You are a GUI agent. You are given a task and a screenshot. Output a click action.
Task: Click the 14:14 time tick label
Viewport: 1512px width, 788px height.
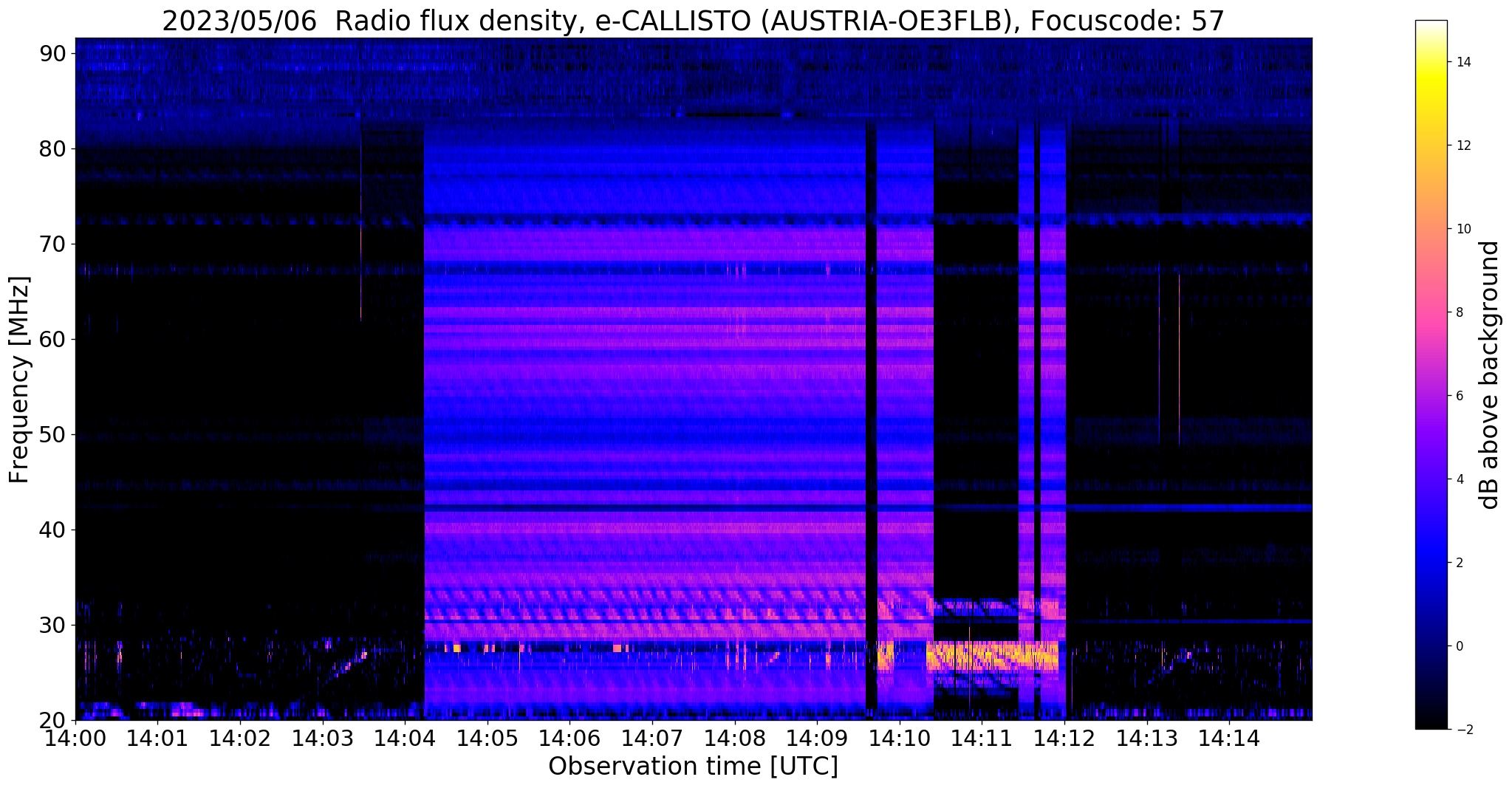pyautogui.click(x=1229, y=739)
